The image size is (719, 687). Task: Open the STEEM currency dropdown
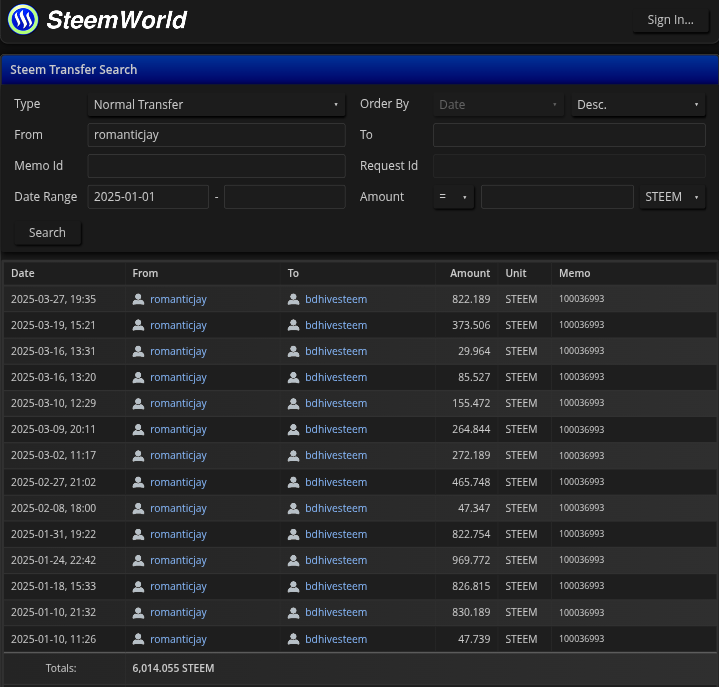click(x=672, y=197)
